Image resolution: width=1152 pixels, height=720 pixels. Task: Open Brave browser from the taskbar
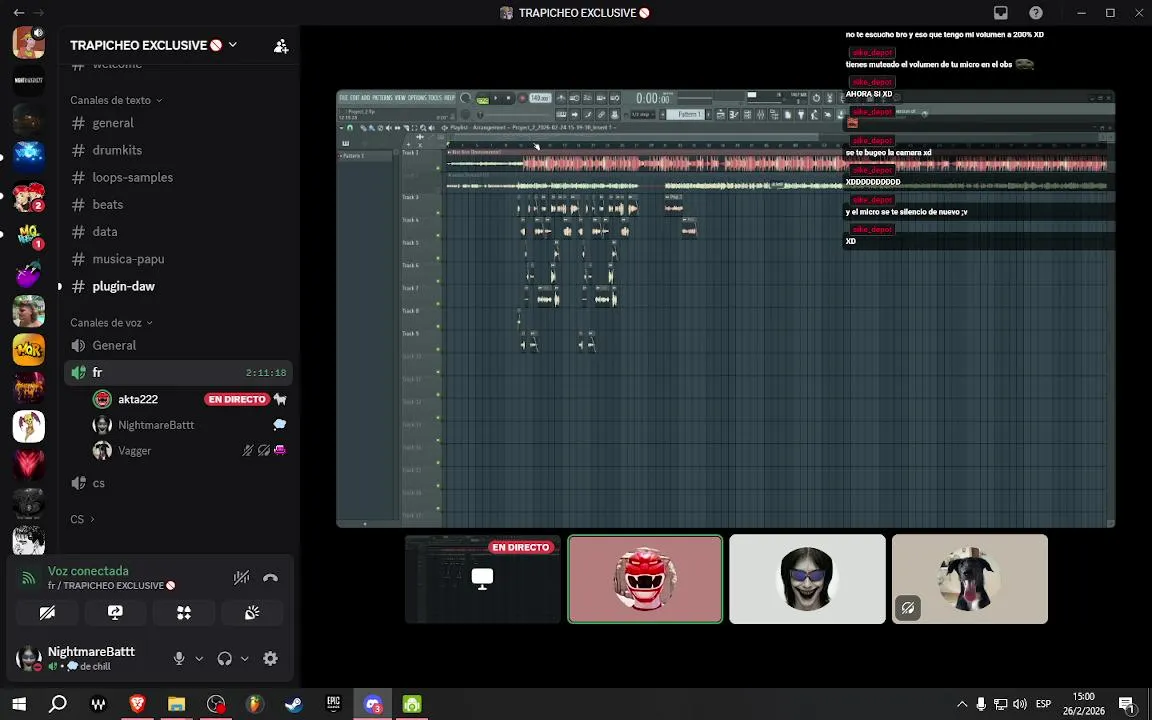pos(137,704)
